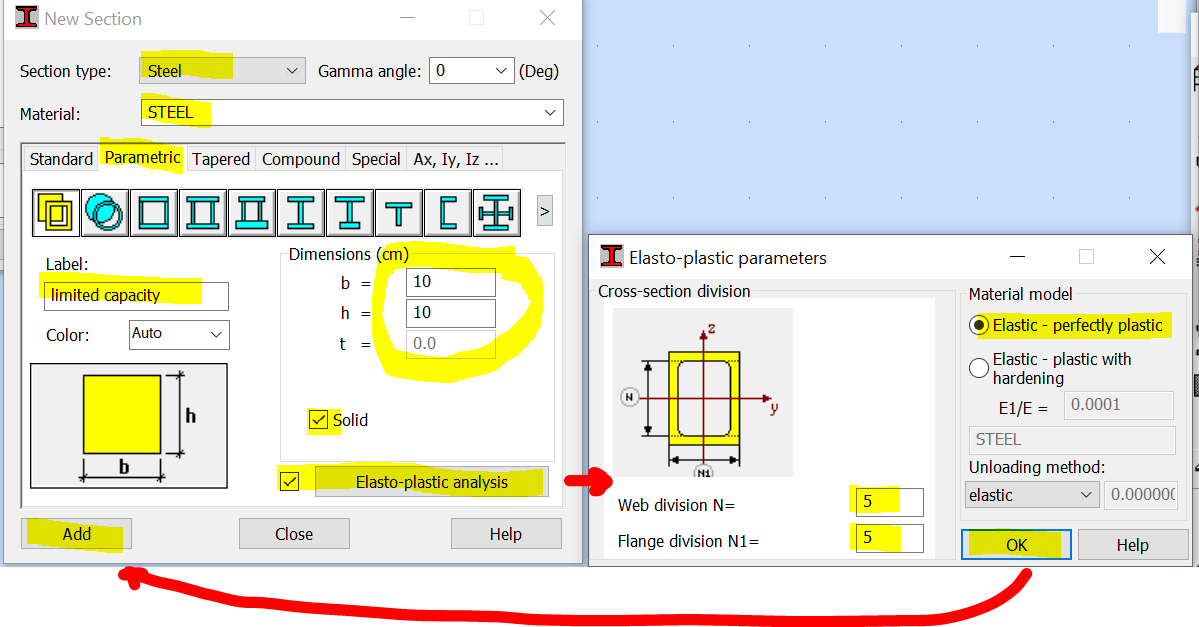The width and height of the screenshot is (1199, 627).
Task: Select the I-beam section shape icon
Action: [x=301, y=211]
